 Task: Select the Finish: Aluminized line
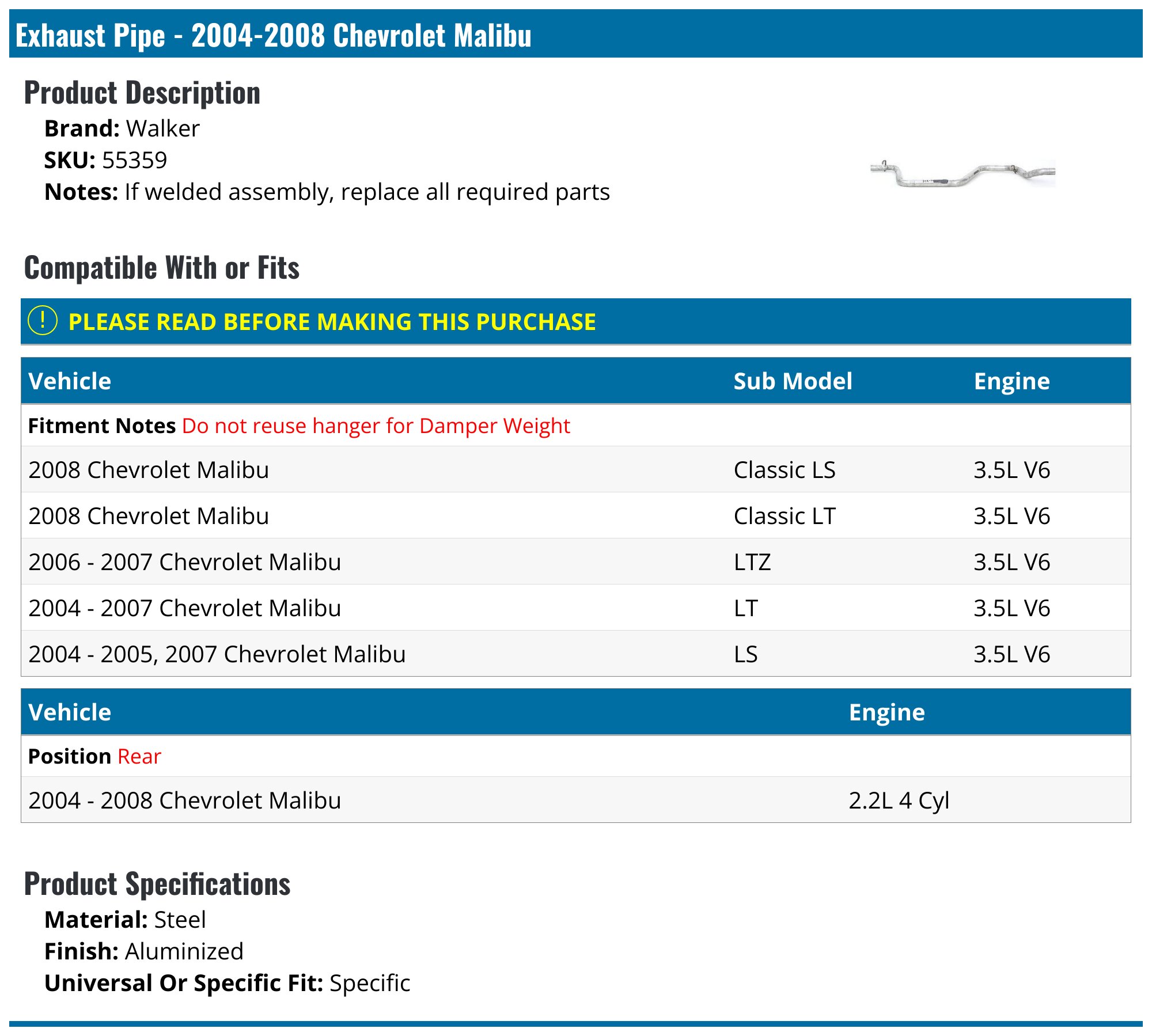144,951
